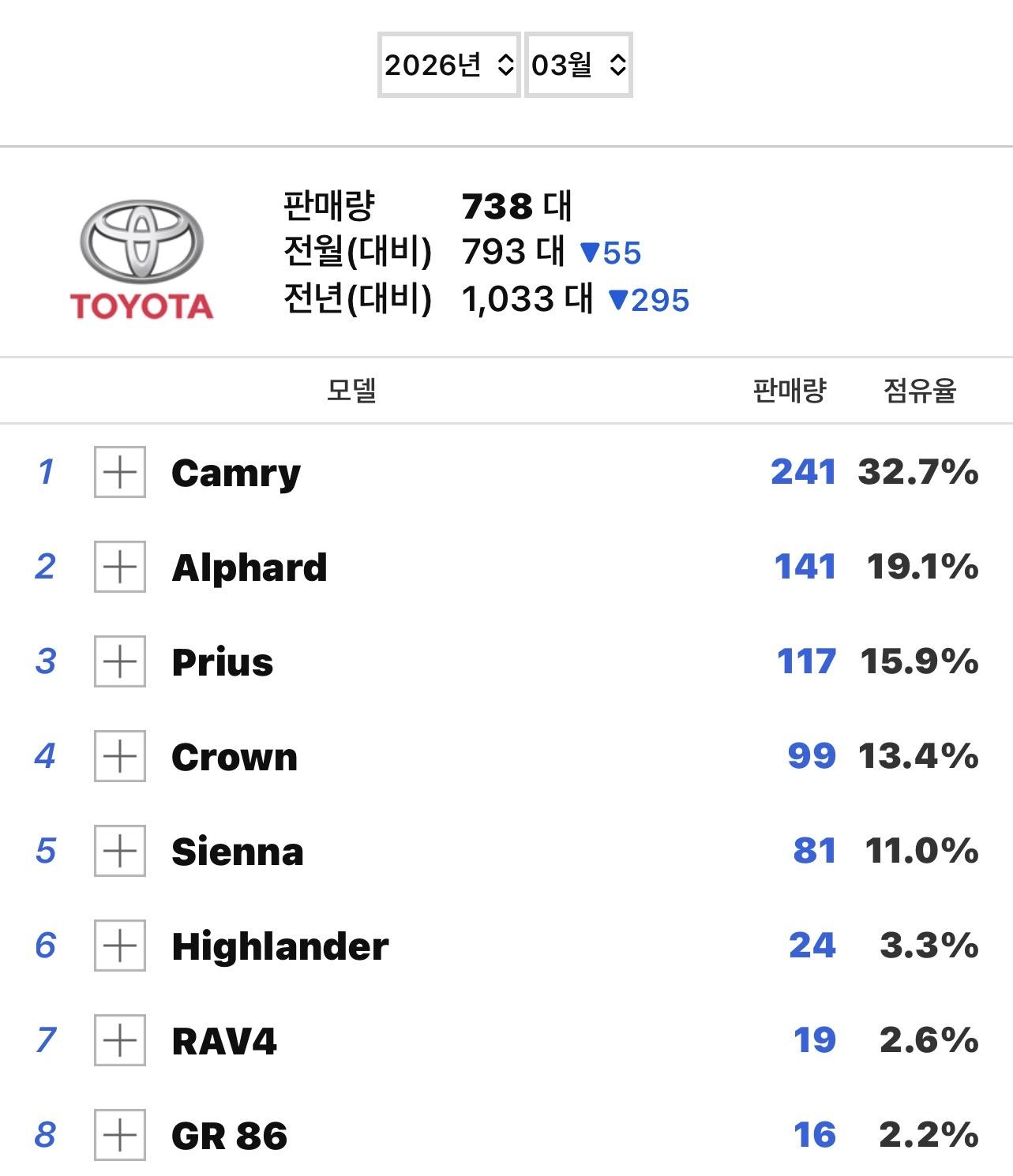Expand the Alphard row plus icon
The image size is (1013, 1176).
point(120,567)
